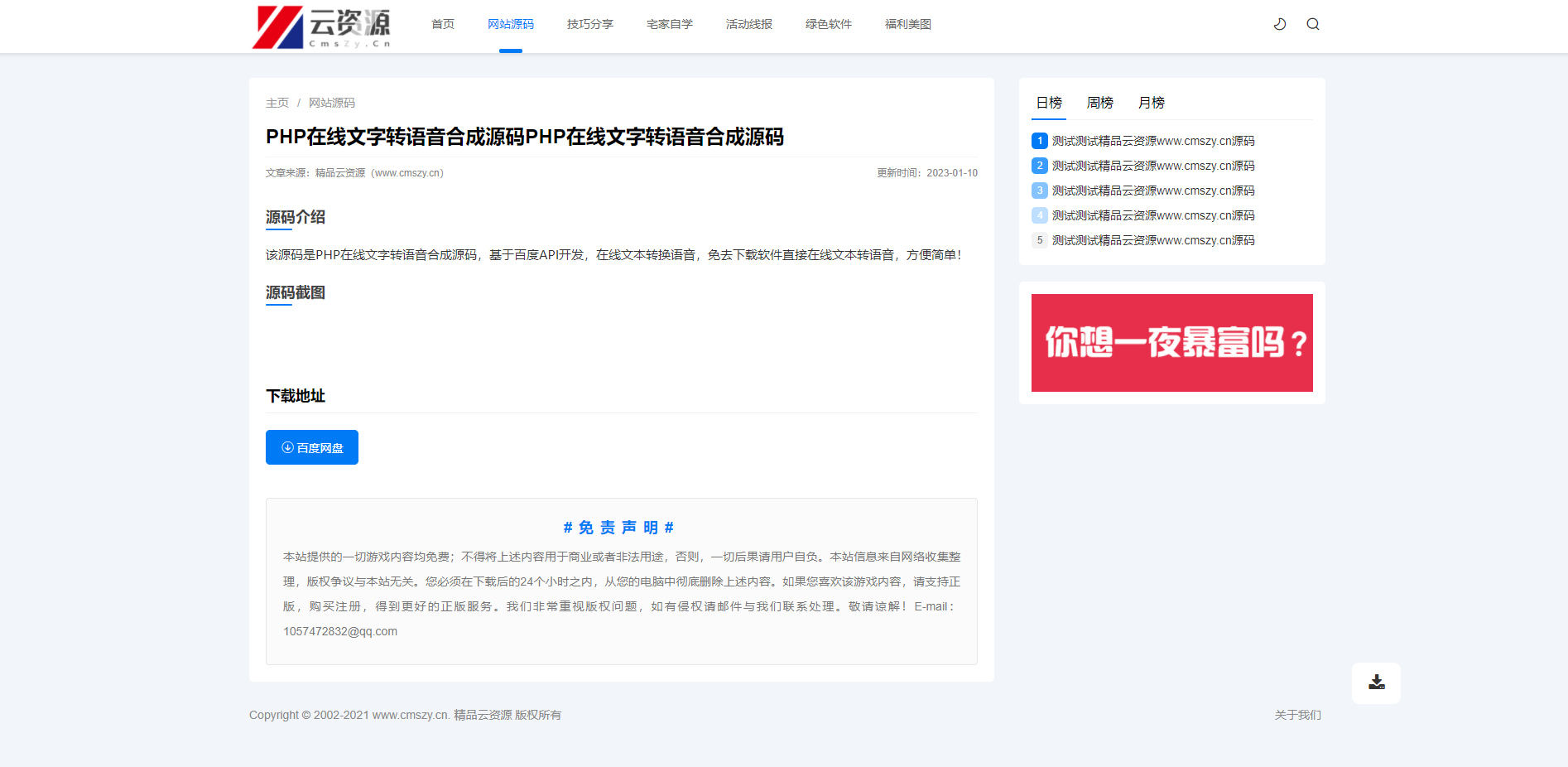This screenshot has width=1568, height=767.
Task: Open third ranked article link
Action: pyautogui.click(x=1153, y=191)
